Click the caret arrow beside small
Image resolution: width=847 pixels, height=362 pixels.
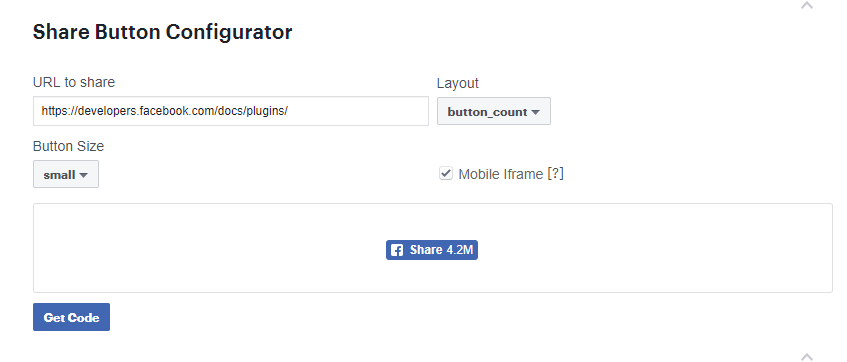pos(83,175)
